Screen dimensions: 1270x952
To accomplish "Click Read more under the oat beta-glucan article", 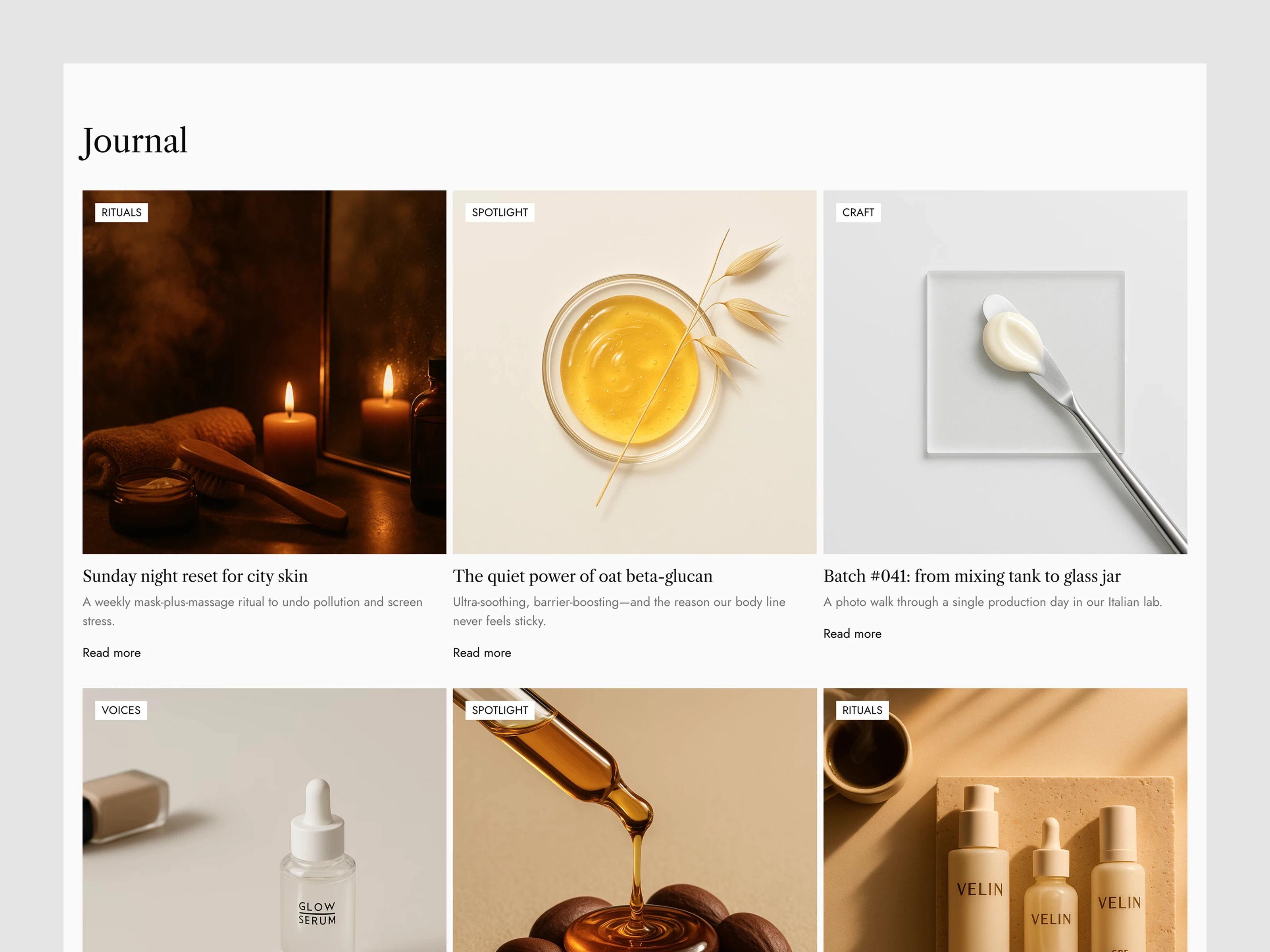I will pyautogui.click(x=482, y=653).
